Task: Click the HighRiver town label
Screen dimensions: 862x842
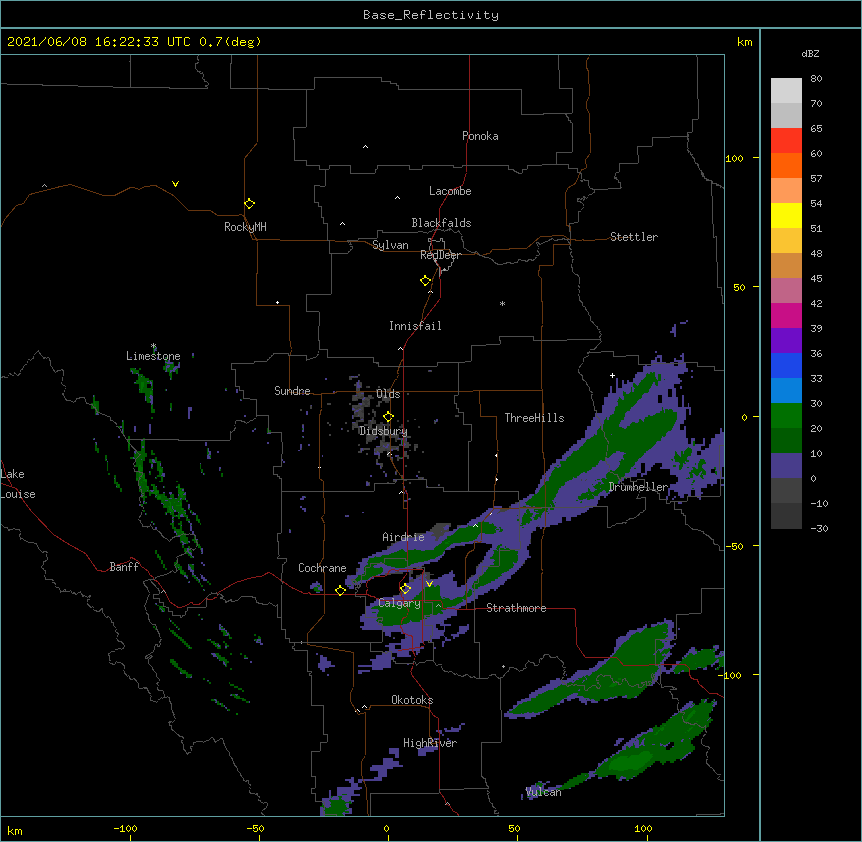Action: point(430,743)
